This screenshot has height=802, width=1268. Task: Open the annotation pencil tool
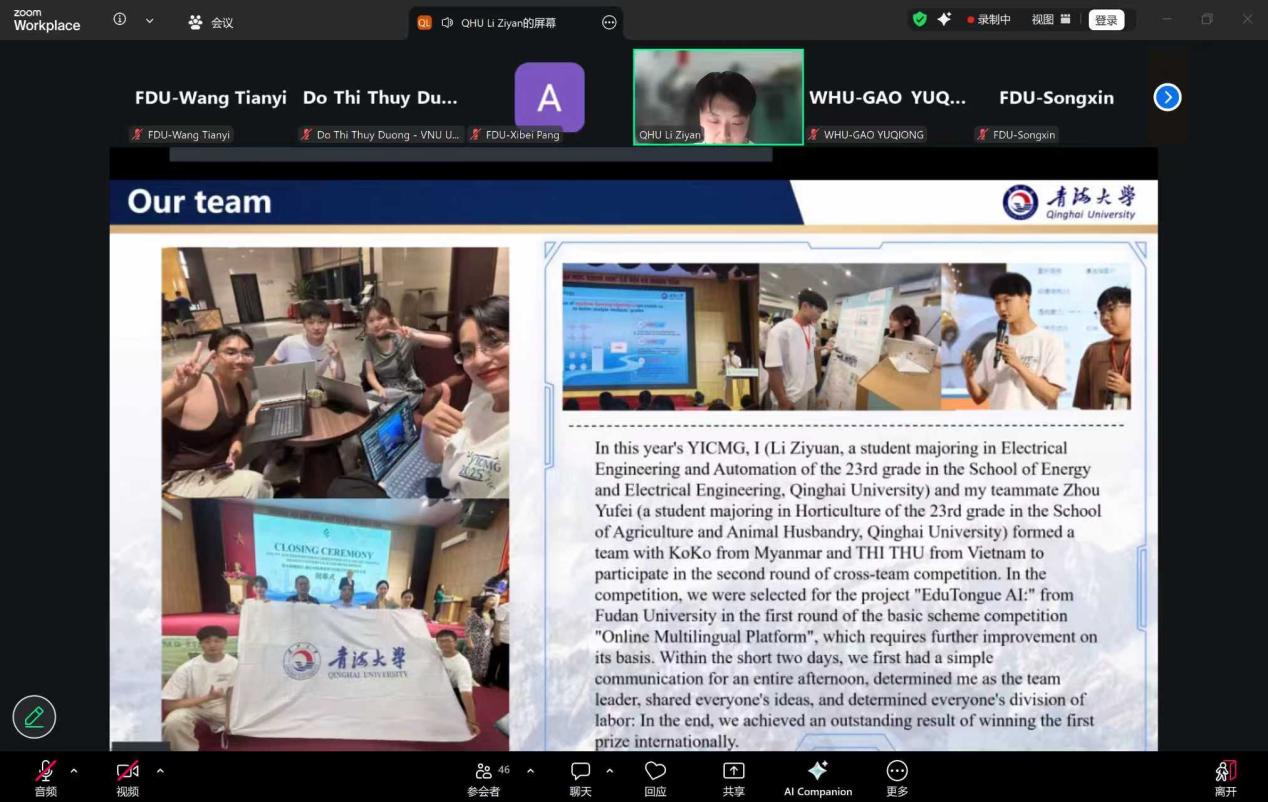[34, 716]
